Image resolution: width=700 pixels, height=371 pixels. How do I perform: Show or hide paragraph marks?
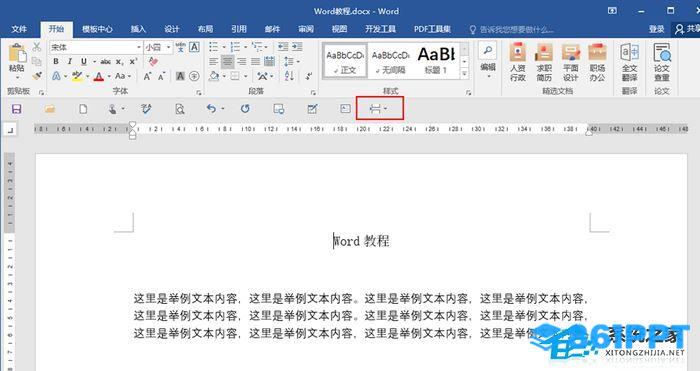pyautogui.click(x=309, y=76)
